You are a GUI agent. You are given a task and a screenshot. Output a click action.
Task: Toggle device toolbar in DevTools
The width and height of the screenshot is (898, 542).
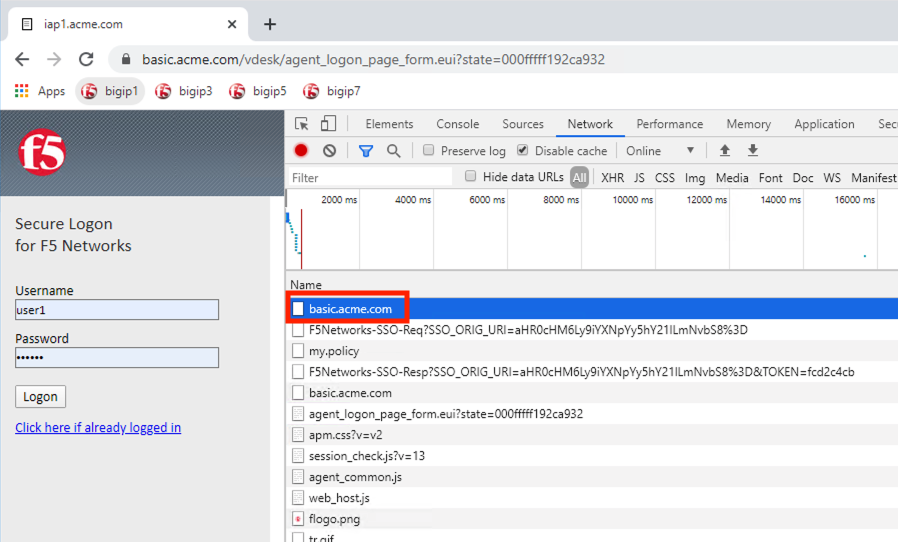(x=328, y=124)
